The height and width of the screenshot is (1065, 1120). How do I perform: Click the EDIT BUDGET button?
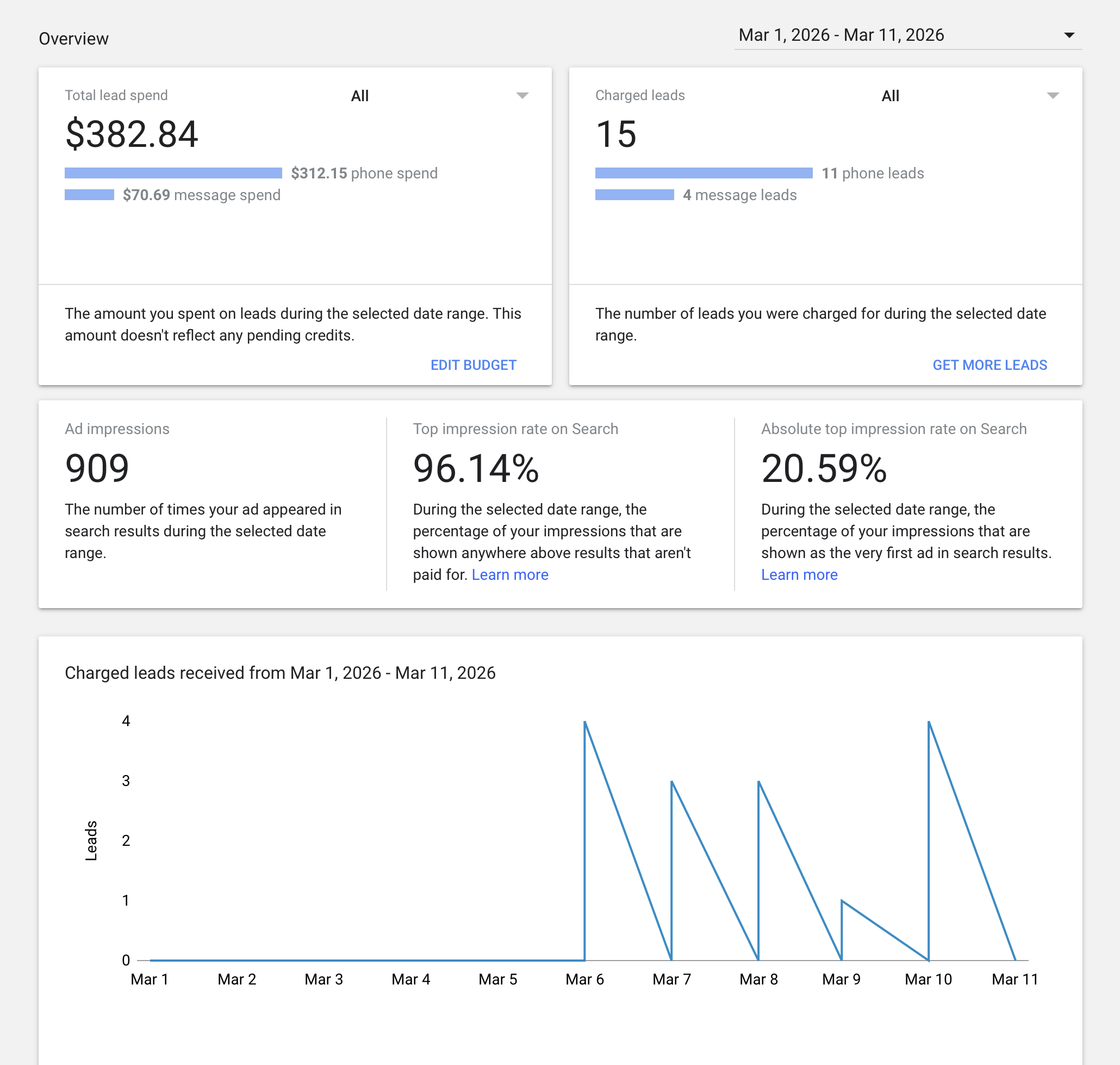tap(473, 365)
